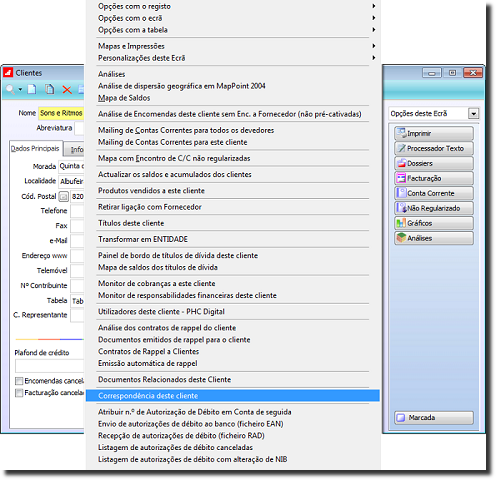Click the search magnifier icon in Clientes toolbar
Image resolution: width=496 pixels, height=480 pixels.
[x=10, y=89]
